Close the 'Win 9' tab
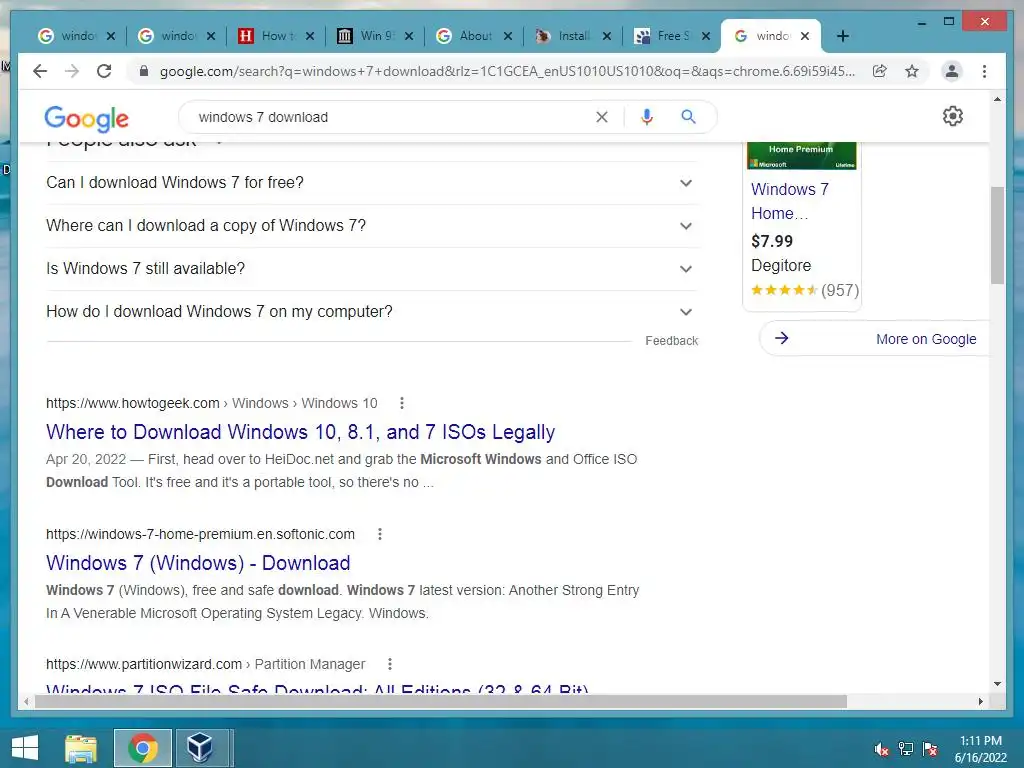 tap(409, 36)
